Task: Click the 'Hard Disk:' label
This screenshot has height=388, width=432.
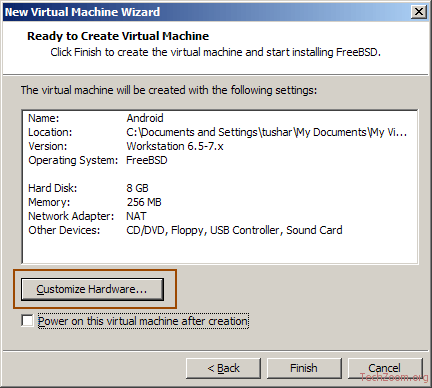Action: pyautogui.click(x=53, y=188)
